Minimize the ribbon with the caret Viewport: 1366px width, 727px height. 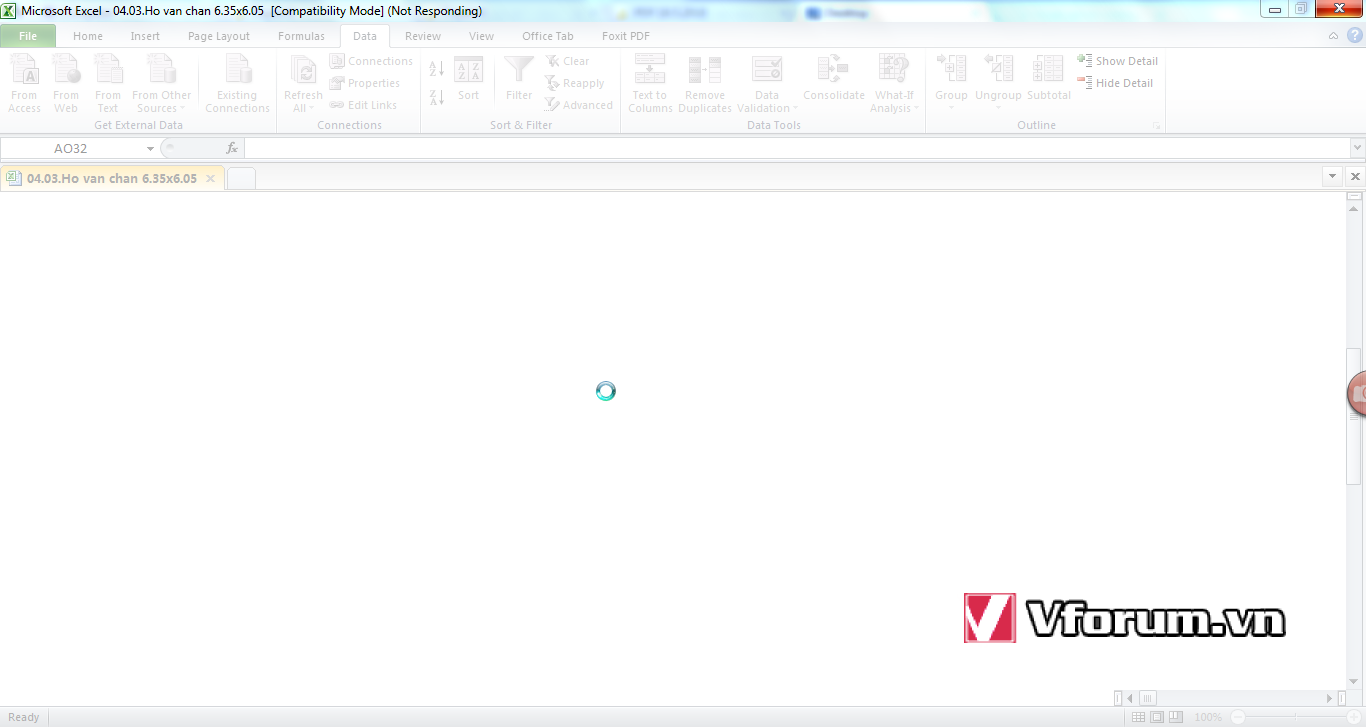pos(1333,36)
